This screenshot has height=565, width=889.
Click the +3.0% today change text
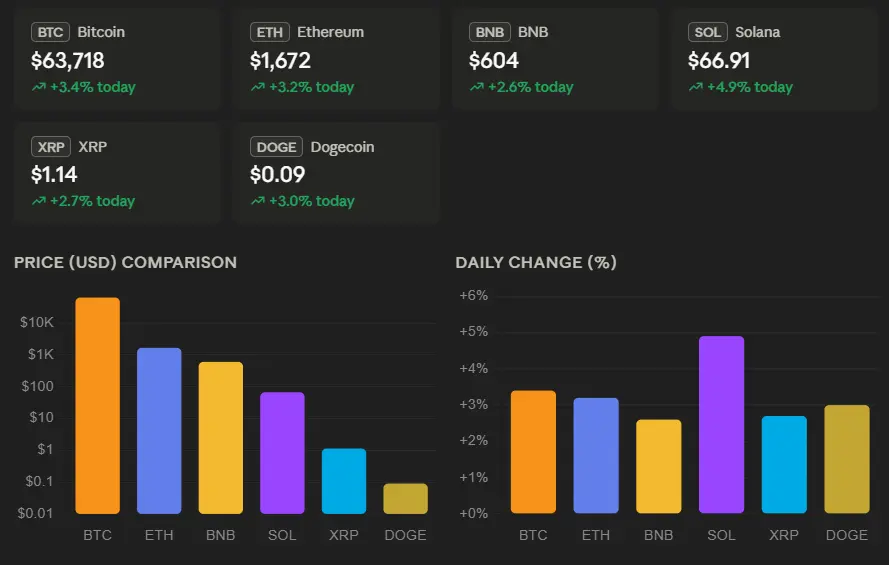click(312, 201)
